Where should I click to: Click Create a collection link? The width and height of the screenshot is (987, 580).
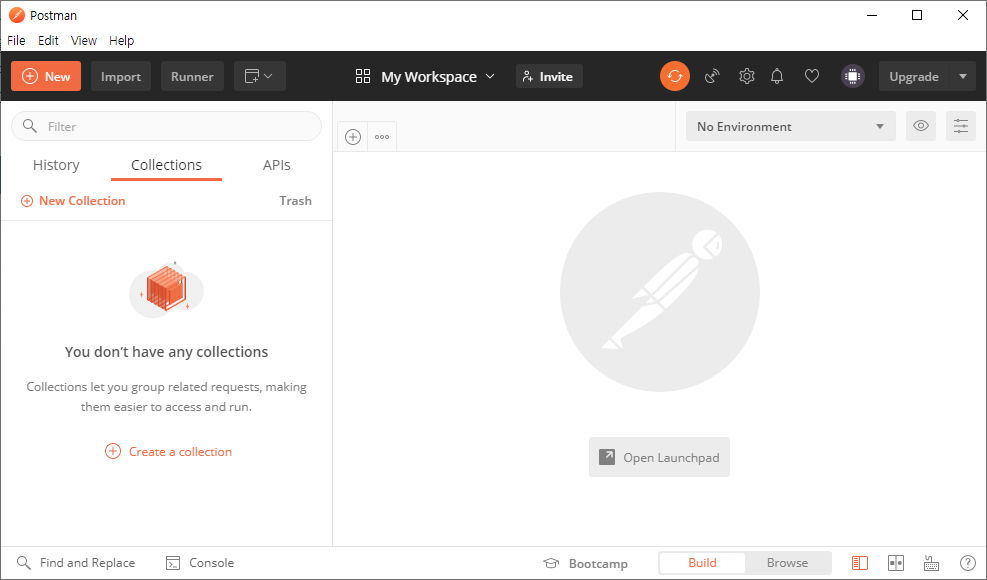click(168, 452)
